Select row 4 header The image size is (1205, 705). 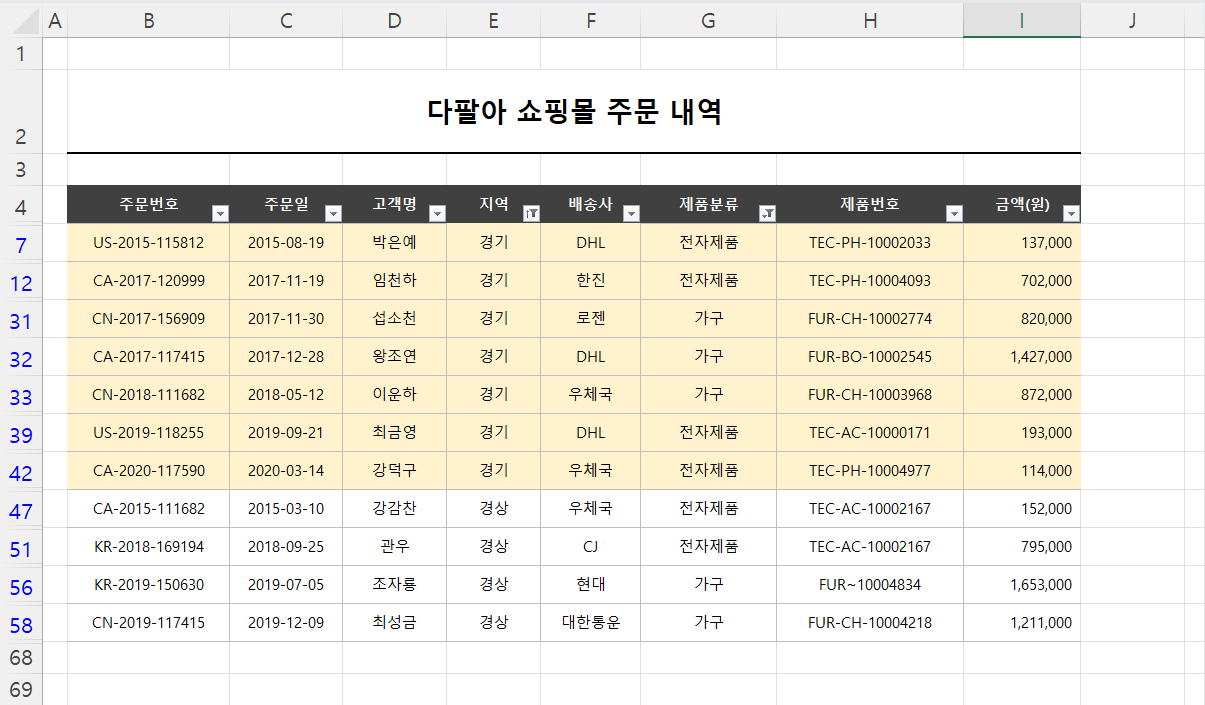[x=21, y=208]
